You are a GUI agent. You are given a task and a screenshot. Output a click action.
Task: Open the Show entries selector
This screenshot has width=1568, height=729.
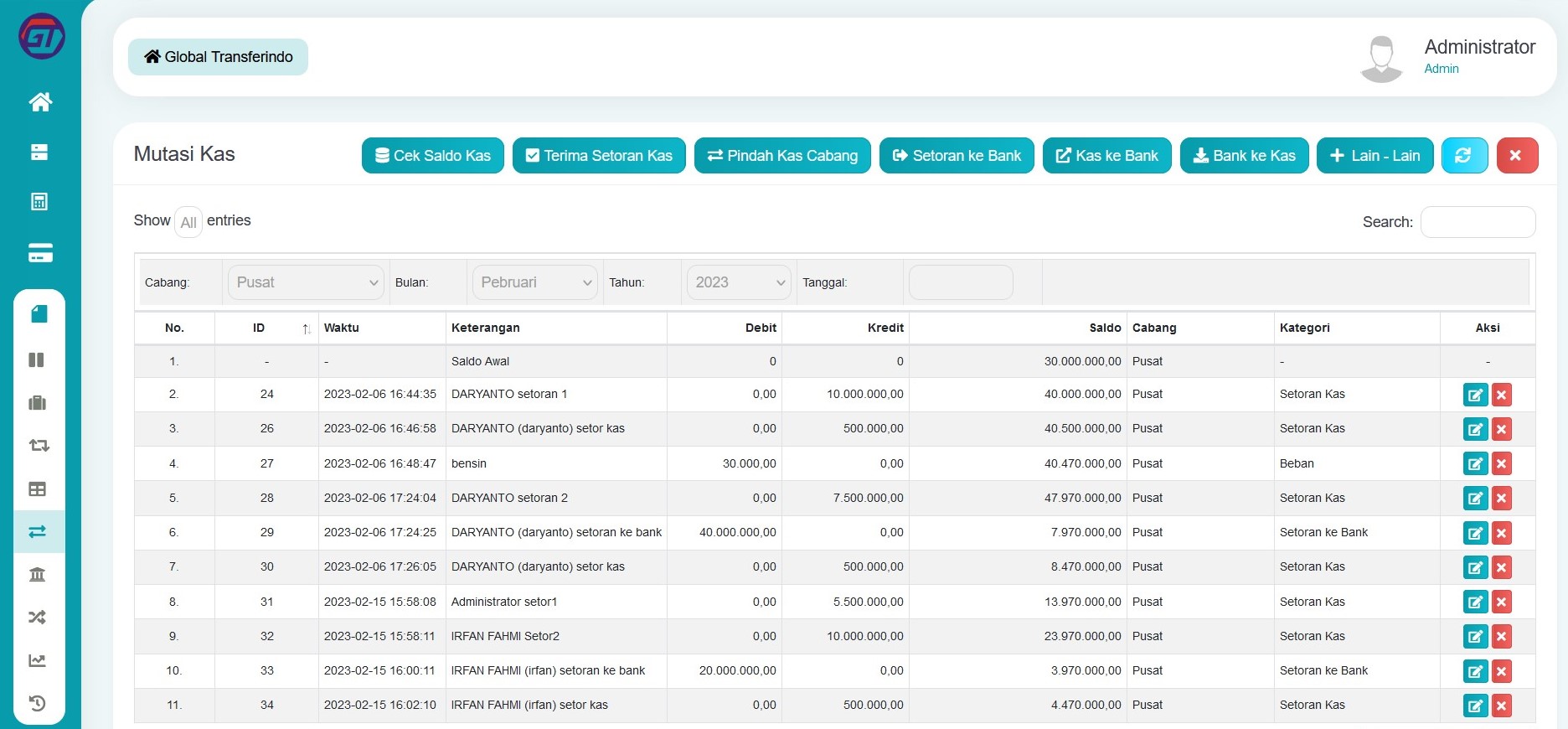coord(188,222)
